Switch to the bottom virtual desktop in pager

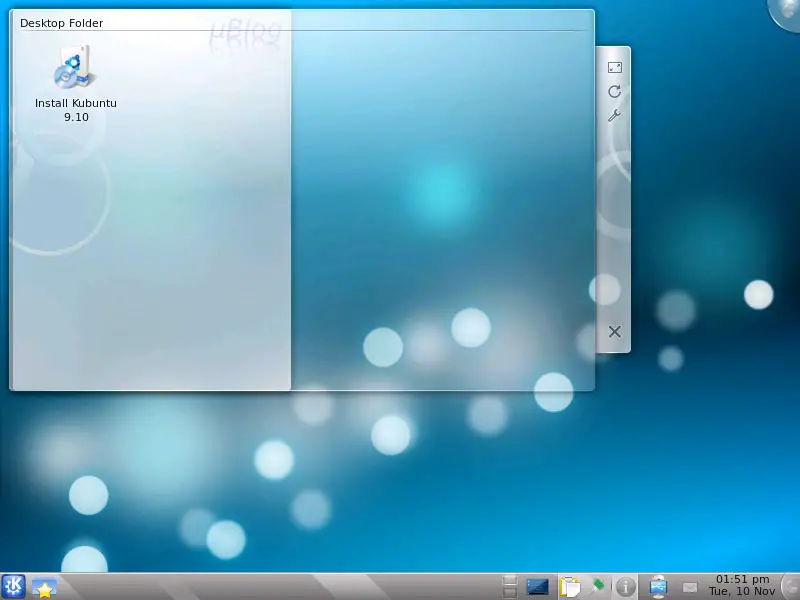point(509,592)
